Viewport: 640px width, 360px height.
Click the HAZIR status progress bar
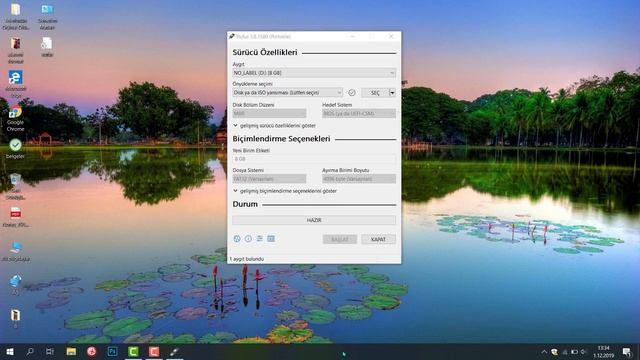tap(314, 220)
